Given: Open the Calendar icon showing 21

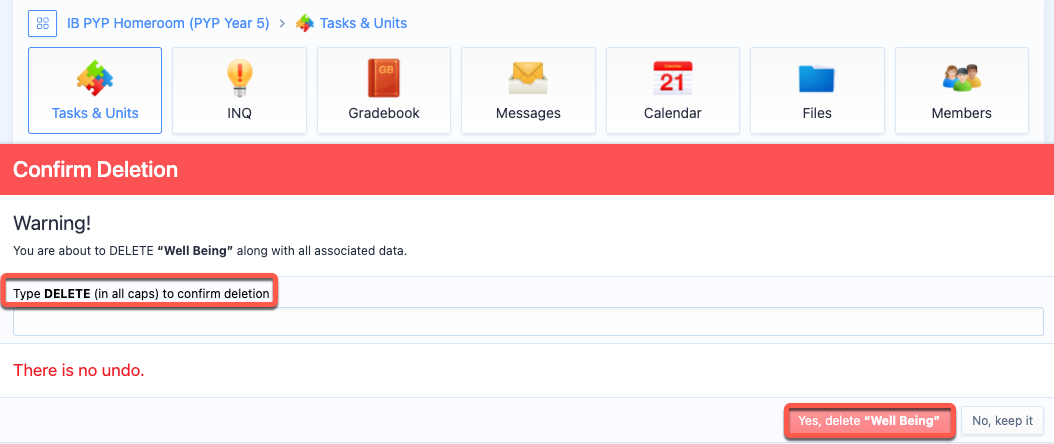Looking at the screenshot, I should coord(672,79).
